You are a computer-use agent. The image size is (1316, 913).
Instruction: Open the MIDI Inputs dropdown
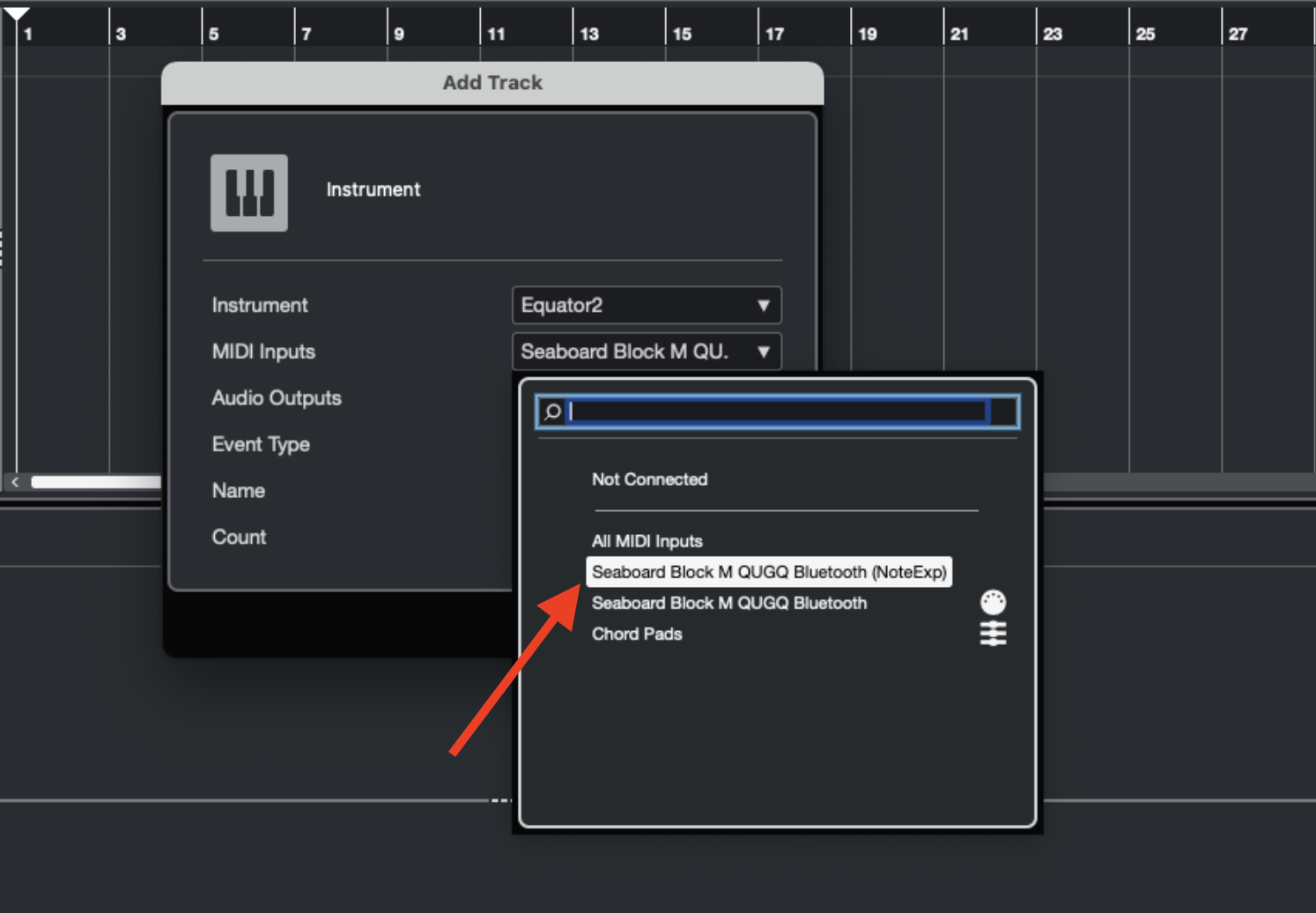(x=647, y=352)
